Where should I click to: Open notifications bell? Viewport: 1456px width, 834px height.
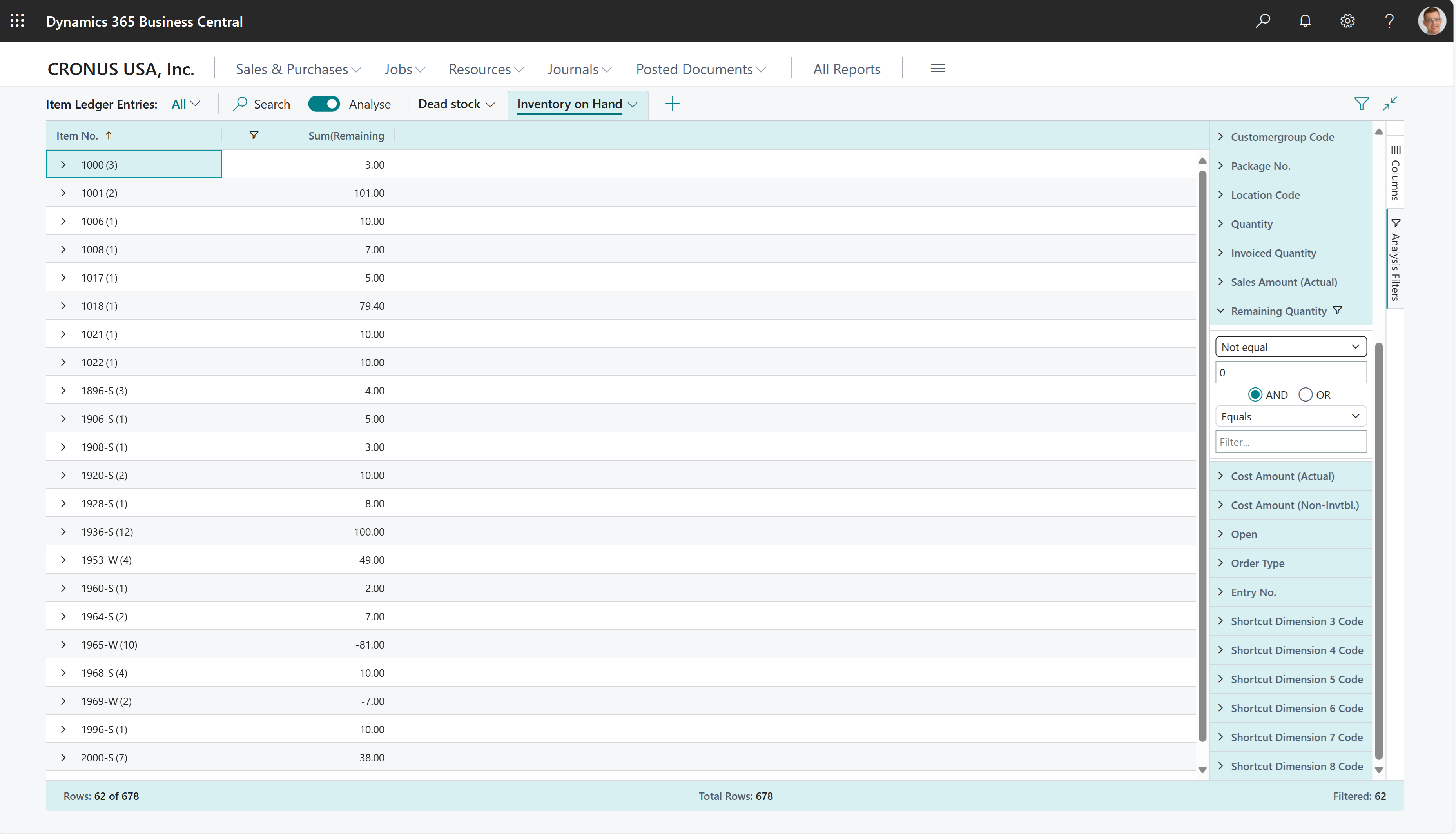(x=1306, y=21)
